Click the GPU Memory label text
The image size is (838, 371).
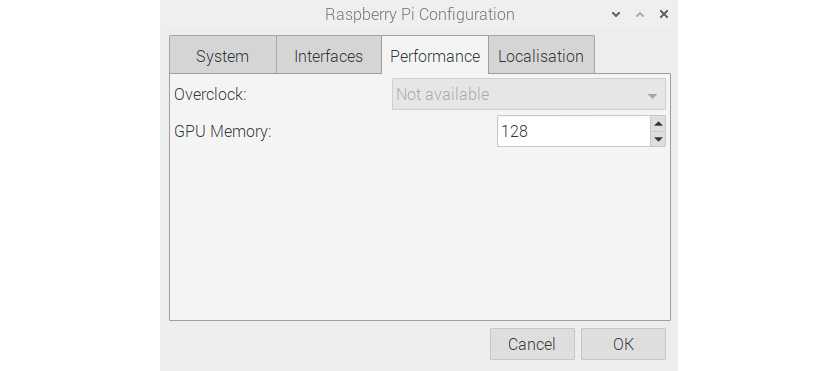(223, 131)
